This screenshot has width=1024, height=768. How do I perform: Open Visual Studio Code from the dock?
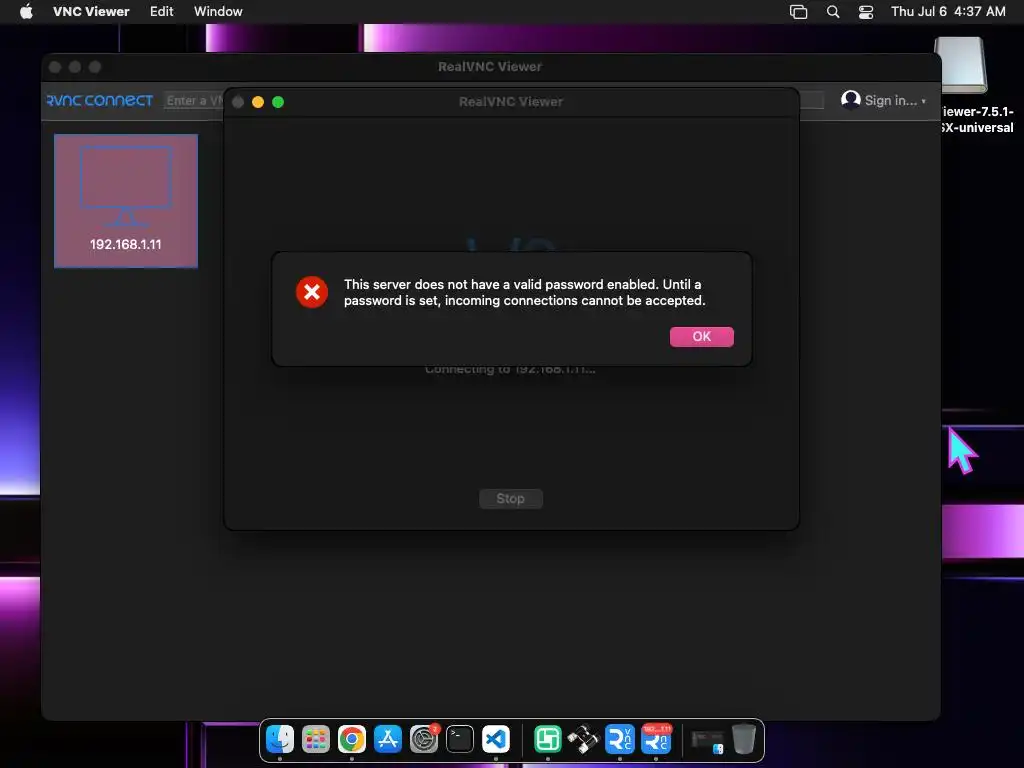(x=496, y=739)
